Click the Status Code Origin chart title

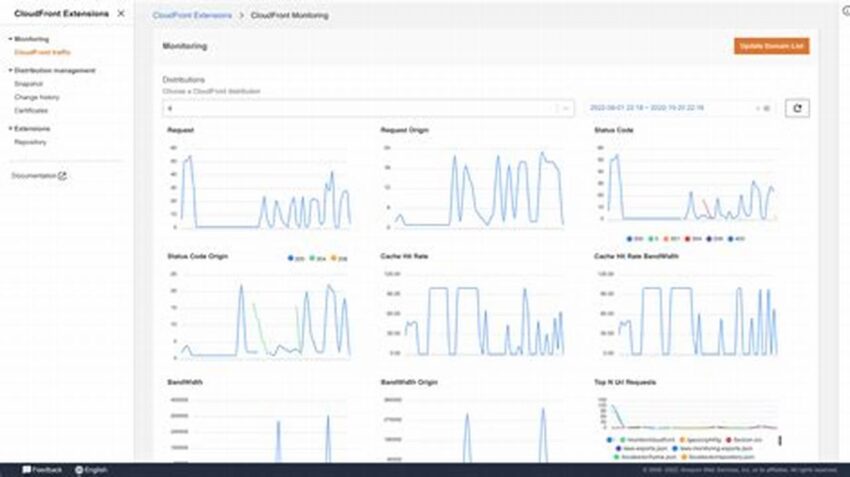(x=197, y=256)
